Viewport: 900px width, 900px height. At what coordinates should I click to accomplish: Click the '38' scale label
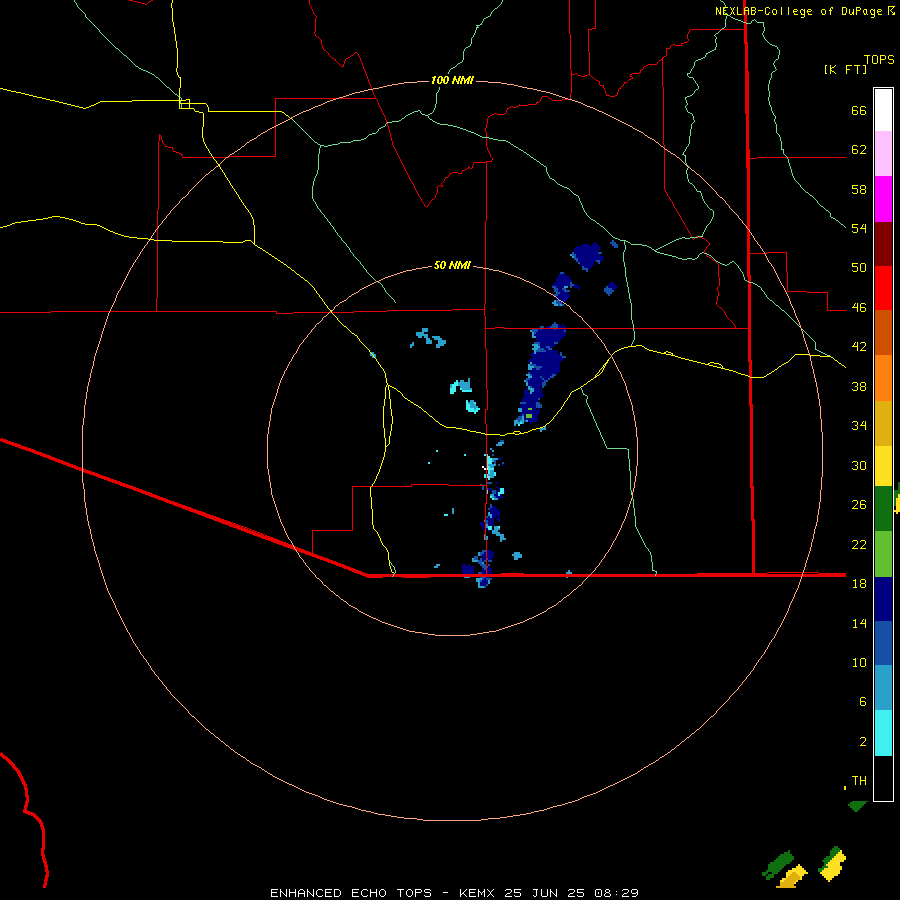point(859,386)
